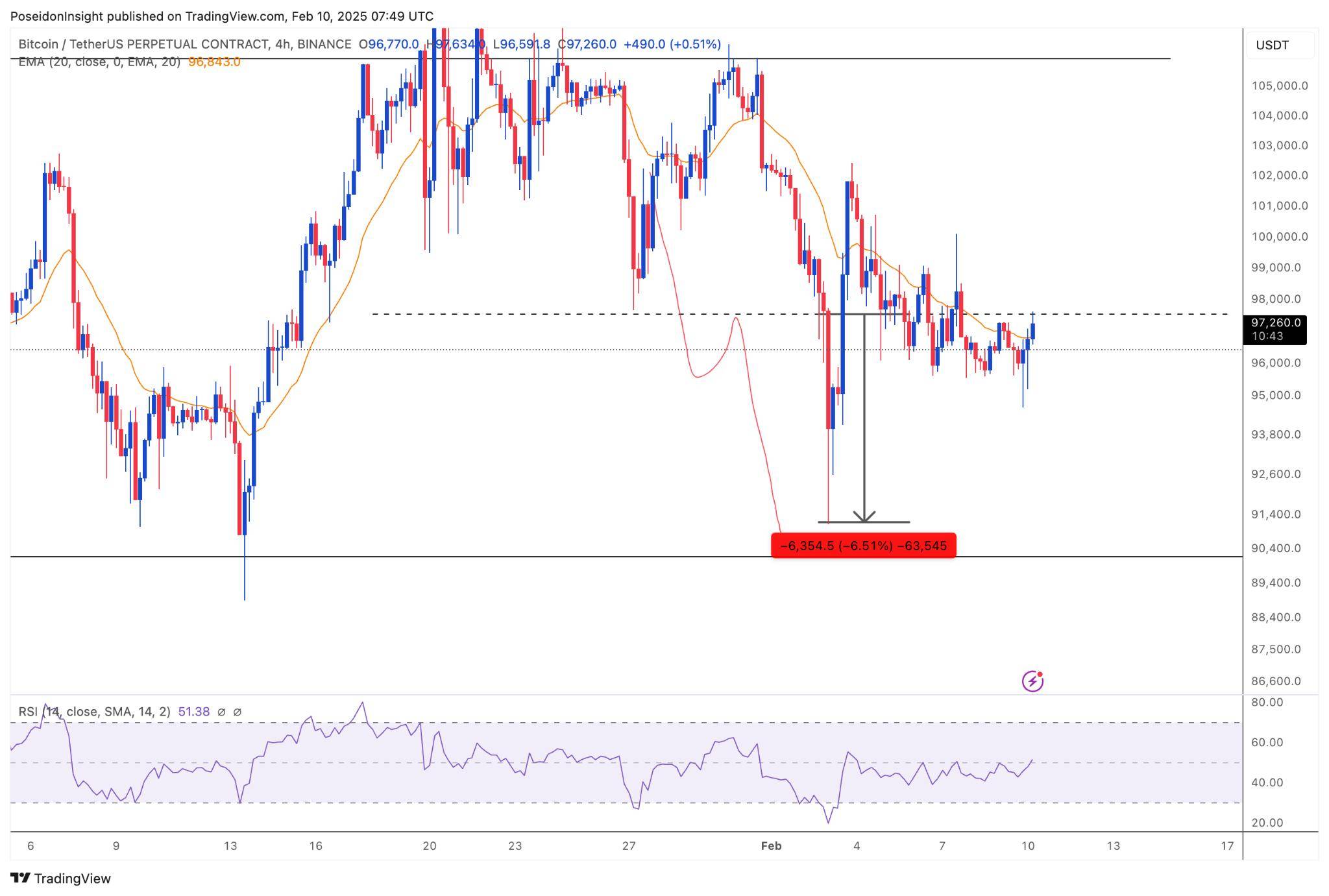The height and width of the screenshot is (896, 1329).
Task: Open the TradingView logo link
Action: point(61,878)
